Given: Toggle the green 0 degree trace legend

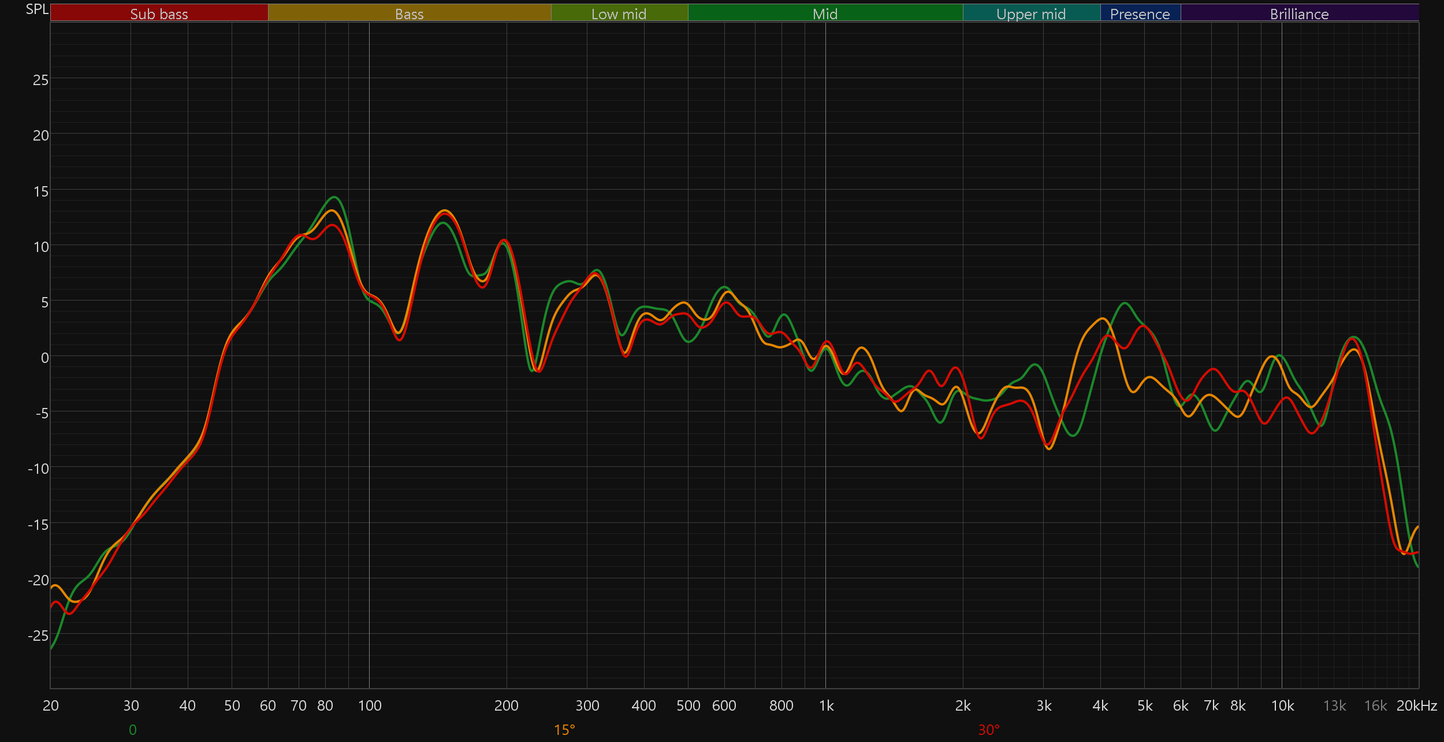Looking at the screenshot, I should [132, 730].
